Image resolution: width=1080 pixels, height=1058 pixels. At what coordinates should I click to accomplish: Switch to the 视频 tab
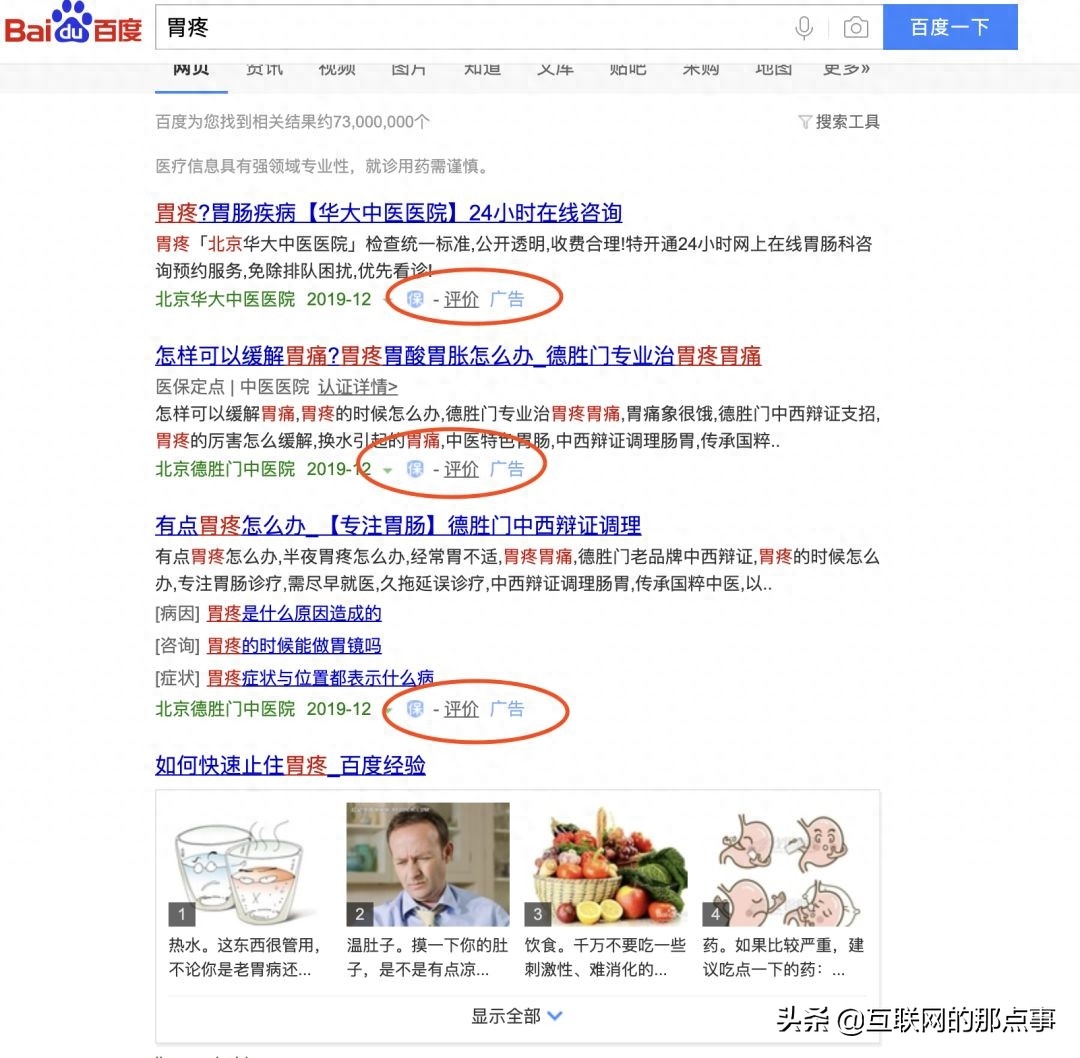click(337, 68)
